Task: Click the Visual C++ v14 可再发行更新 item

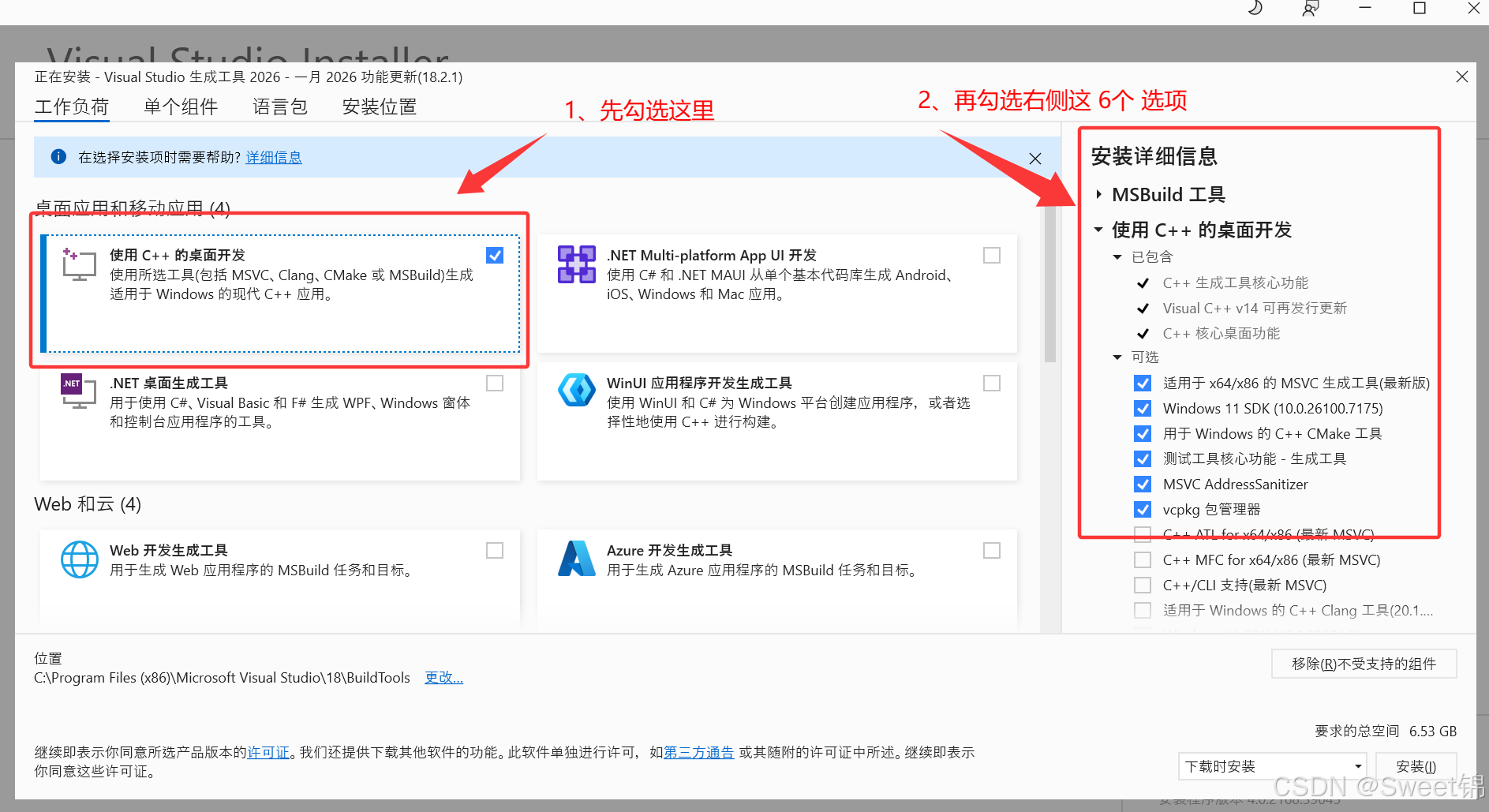Action: pyautogui.click(x=1255, y=308)
